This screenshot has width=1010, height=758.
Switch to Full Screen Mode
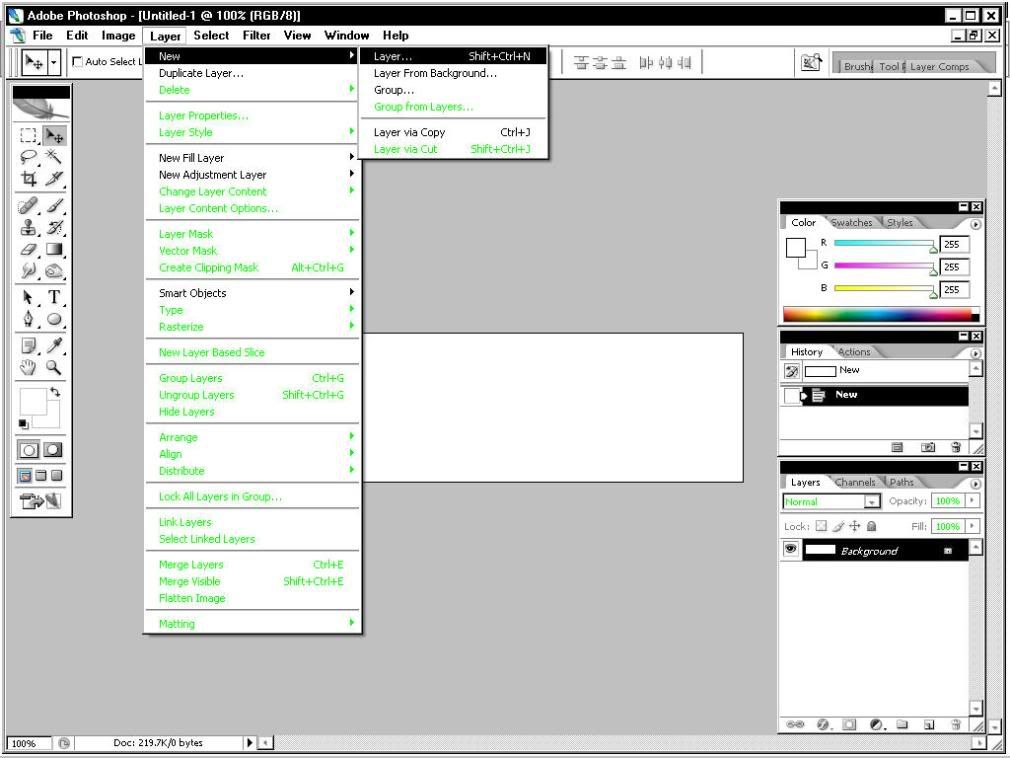pos(57,476)
